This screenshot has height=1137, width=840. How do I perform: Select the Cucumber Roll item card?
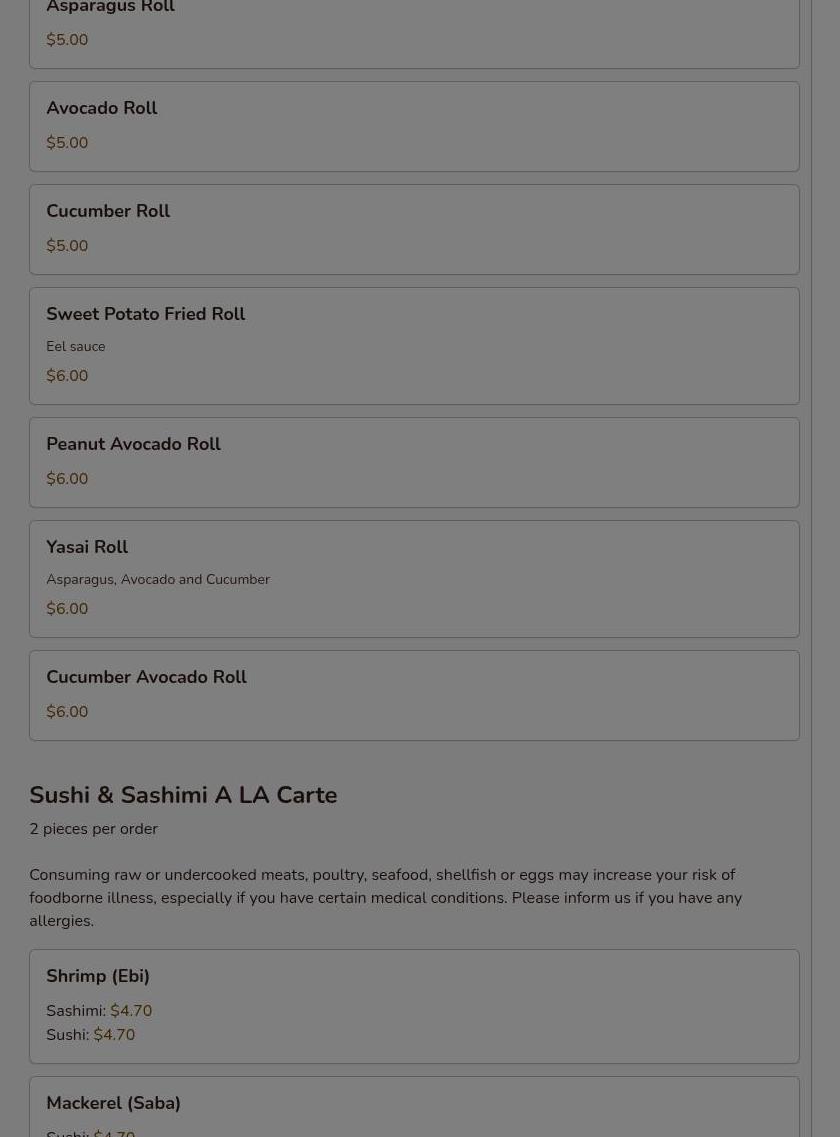pos(414,229)
